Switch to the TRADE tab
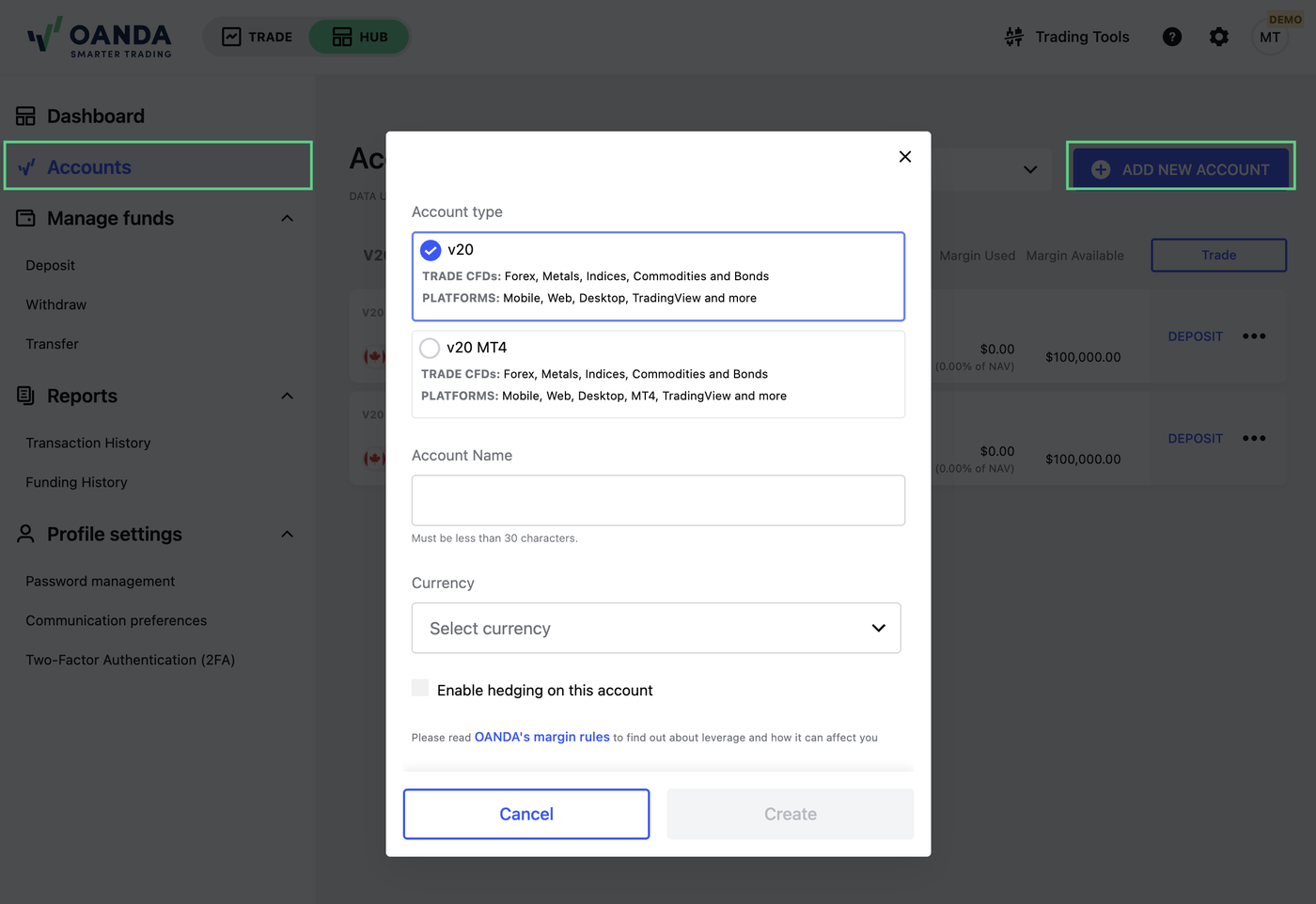This screenshot has width=1316, height=904. click(x=257, y=37)
